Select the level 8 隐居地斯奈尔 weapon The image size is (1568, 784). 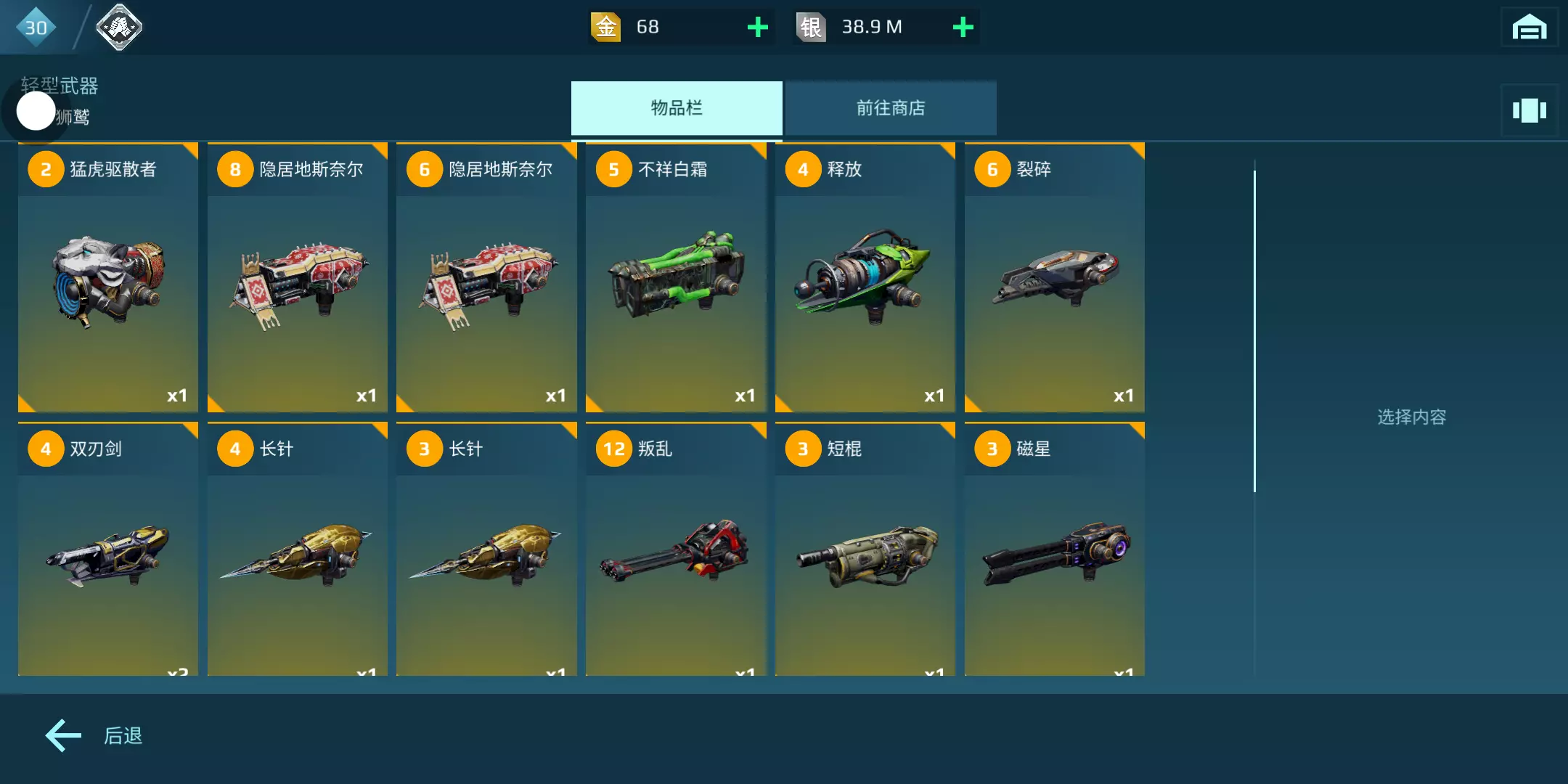[x=298, y=278]
